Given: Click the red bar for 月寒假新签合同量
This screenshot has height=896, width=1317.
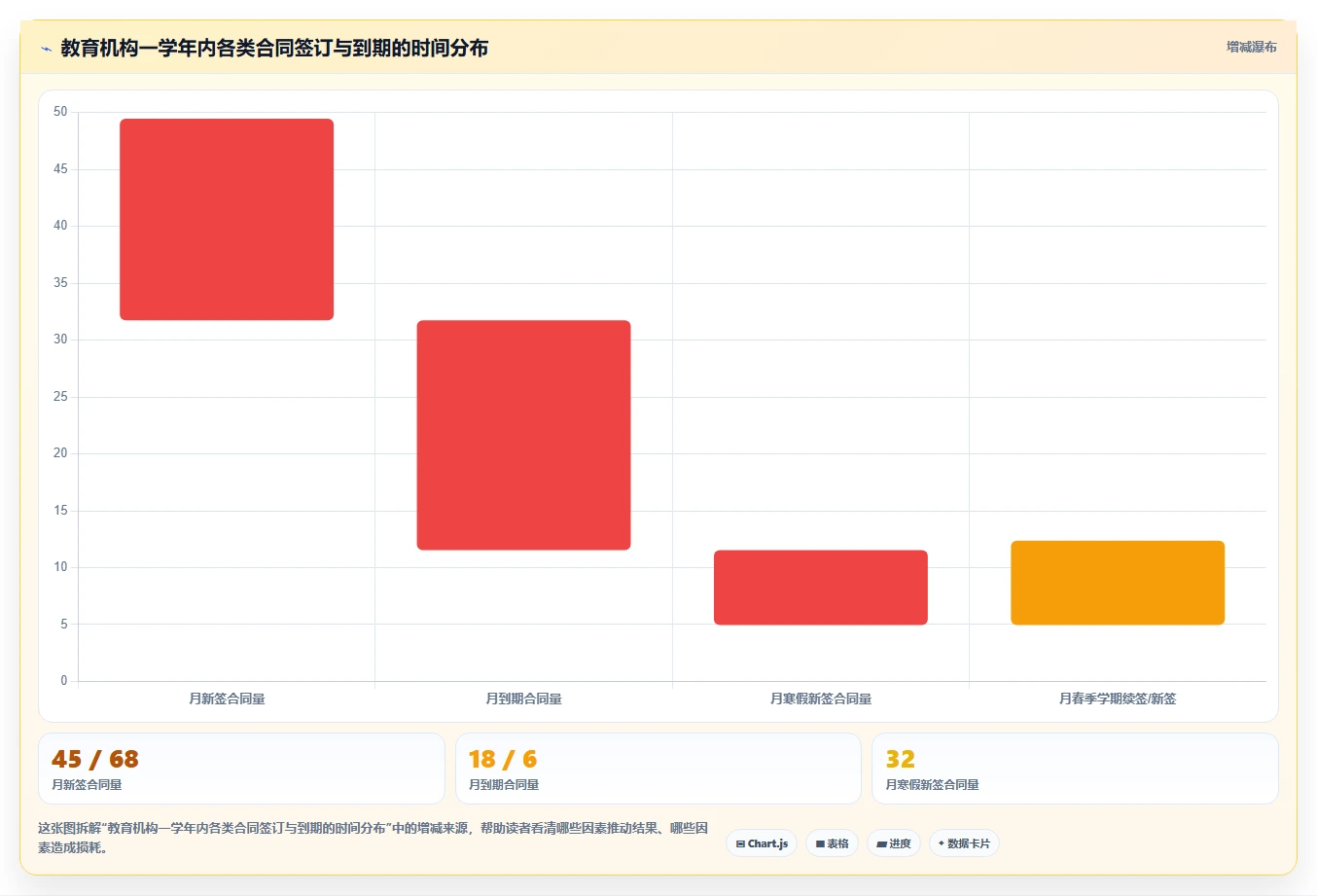Looking at the screenshot, I should point(821,588).
